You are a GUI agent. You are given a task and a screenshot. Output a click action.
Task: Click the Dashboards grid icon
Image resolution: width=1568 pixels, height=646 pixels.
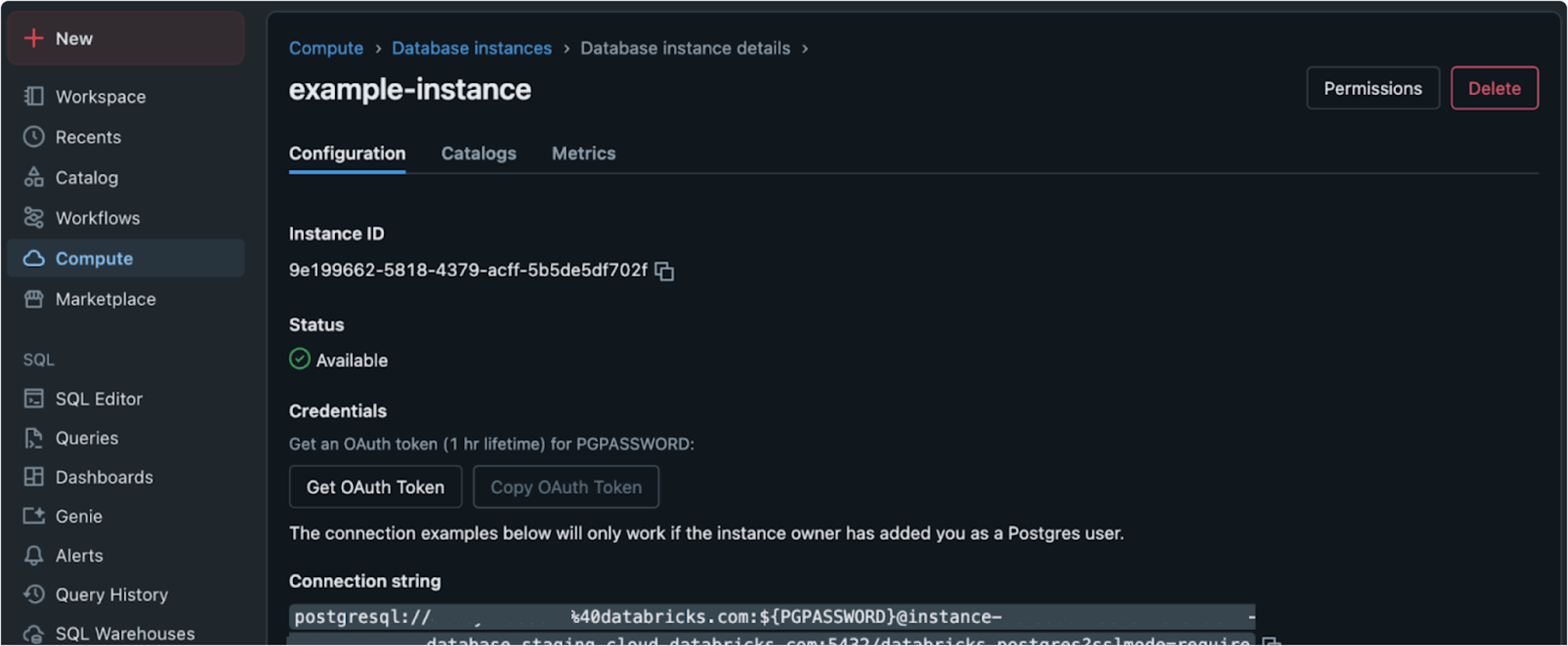click(33, 476)
